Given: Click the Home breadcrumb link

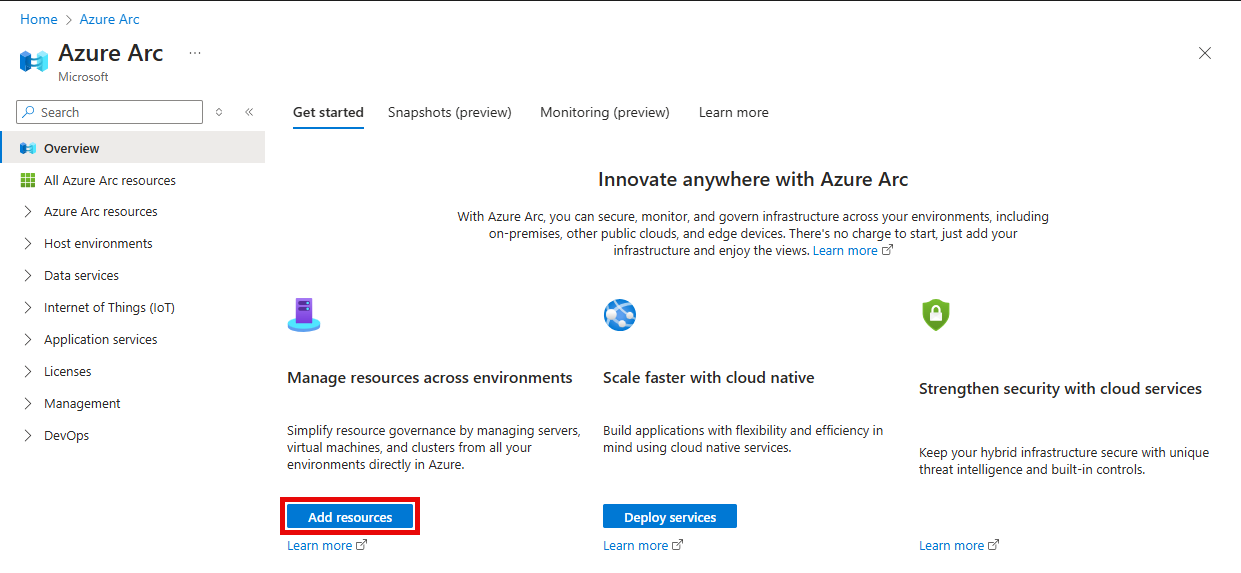Looking at the screenshot, I should 39,19.
